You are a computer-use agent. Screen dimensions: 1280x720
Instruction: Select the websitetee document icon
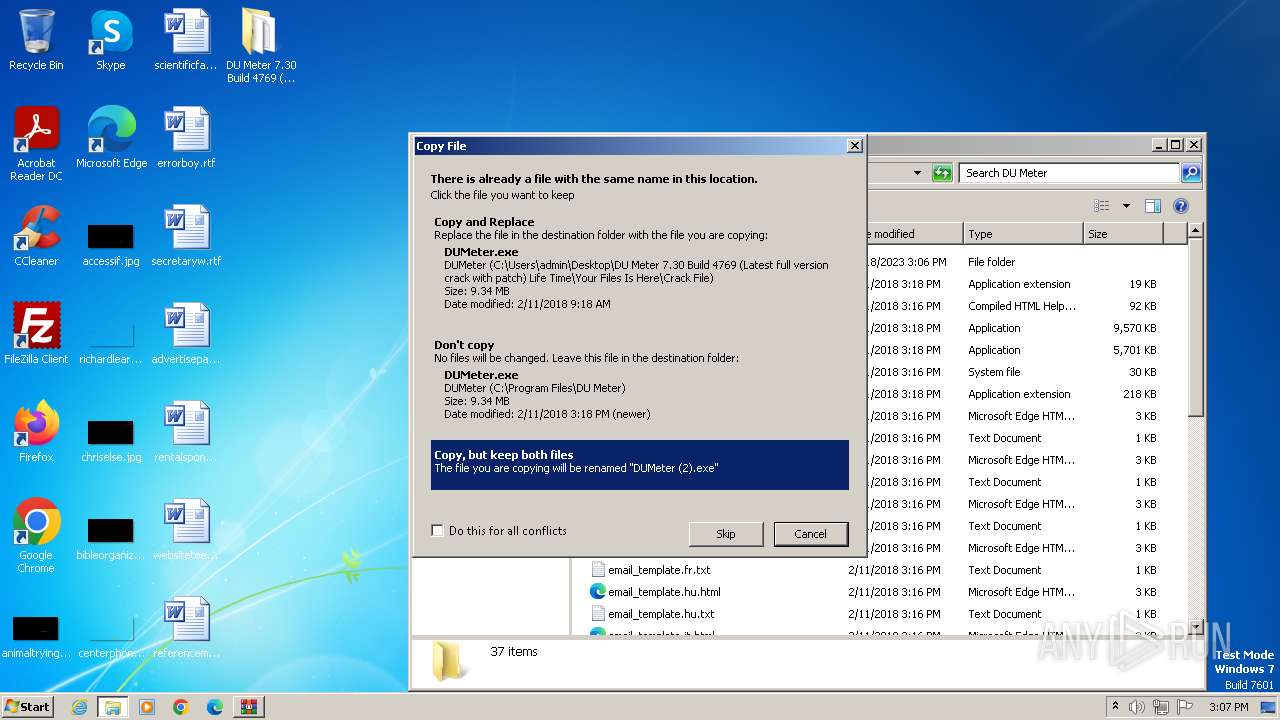(186, 530)
